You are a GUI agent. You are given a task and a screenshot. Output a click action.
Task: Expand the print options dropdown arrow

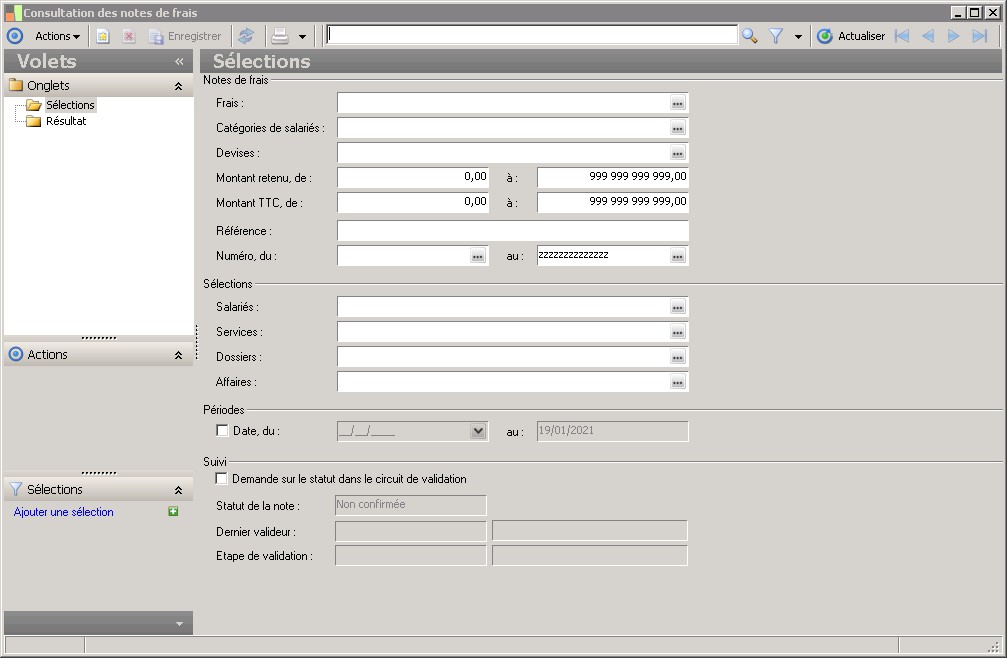pos(302,37)
